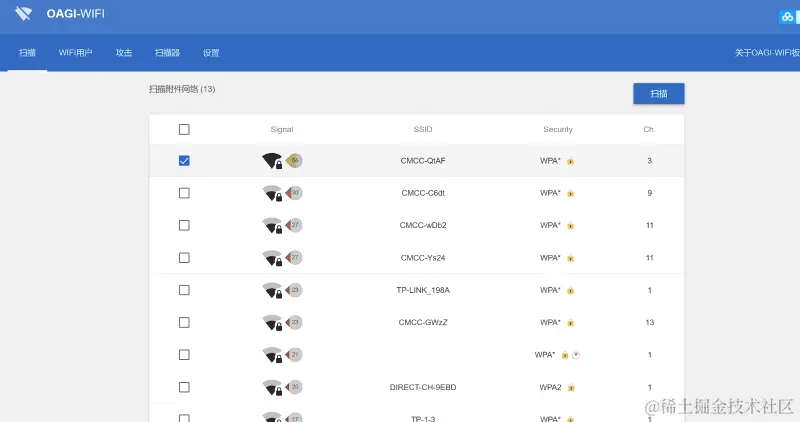
Task: Uncheck the CMCC-QtAF network checkbox
Action: point(184,161)
